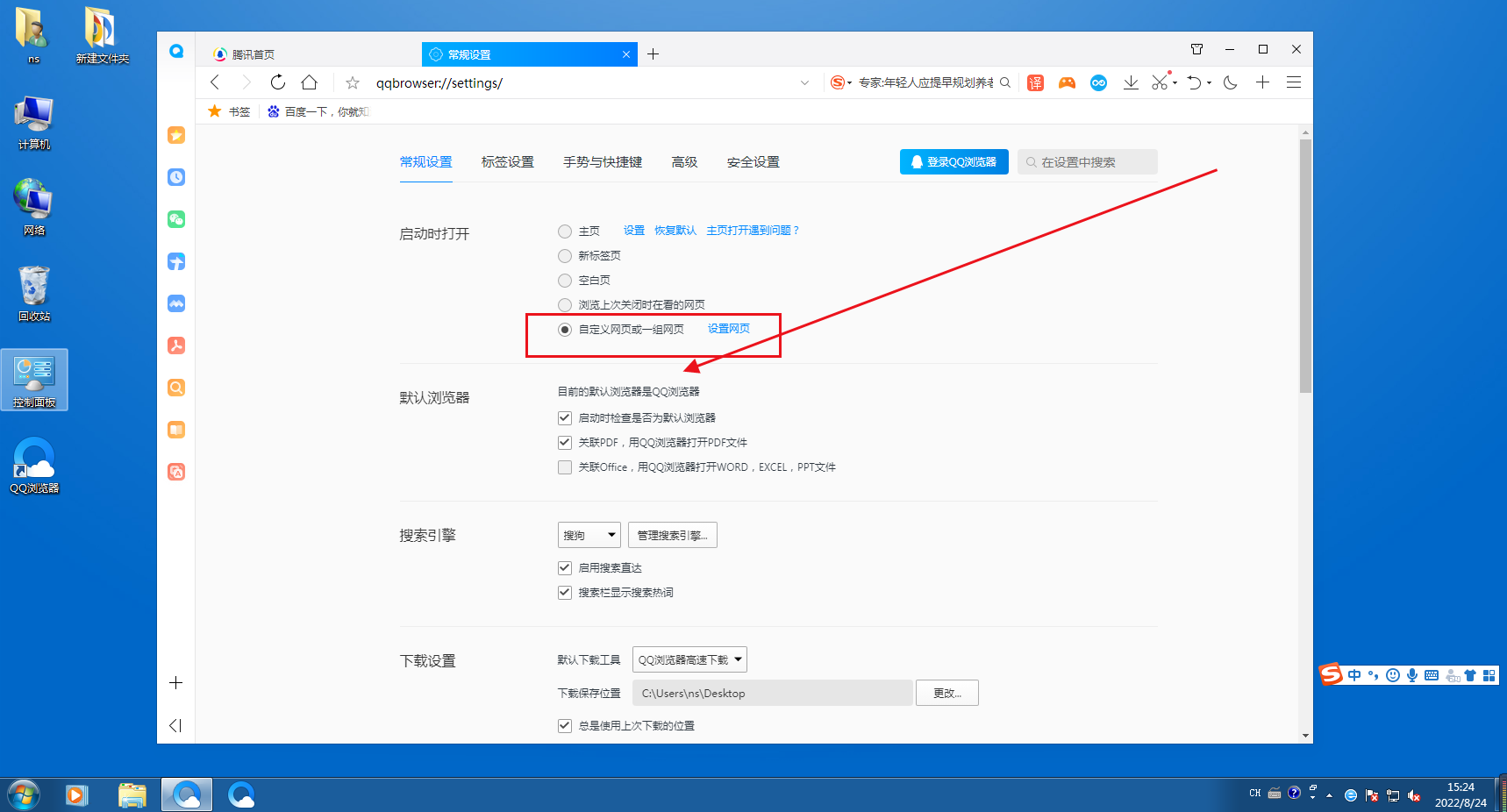Open the blue infinity icon in toolbar
Image resolution: width=1507 pixels, height=812 pixels.
pos(1098,82)
